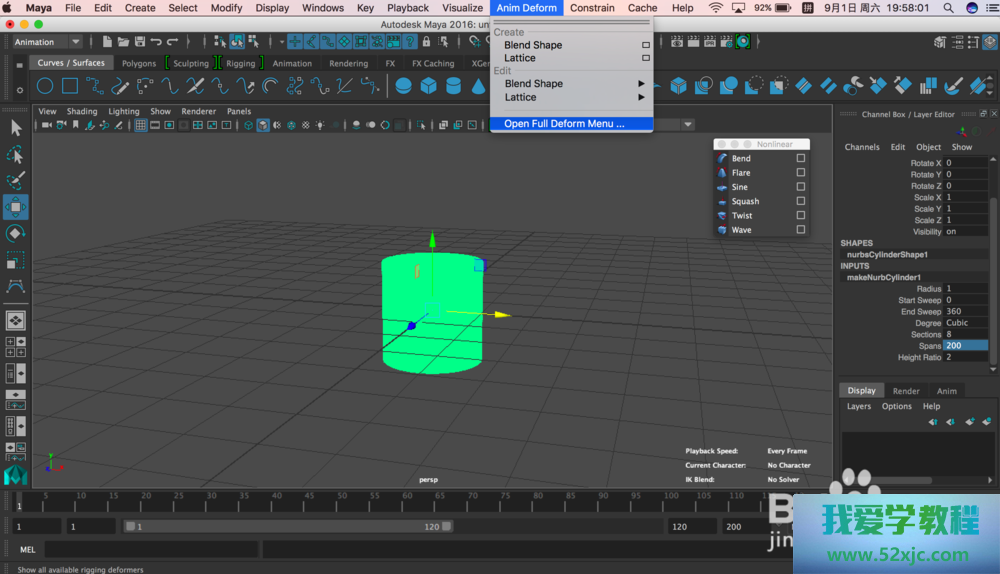Open the Squash deformer option box
The image size is (1000, 574).
tap(800, 201)
